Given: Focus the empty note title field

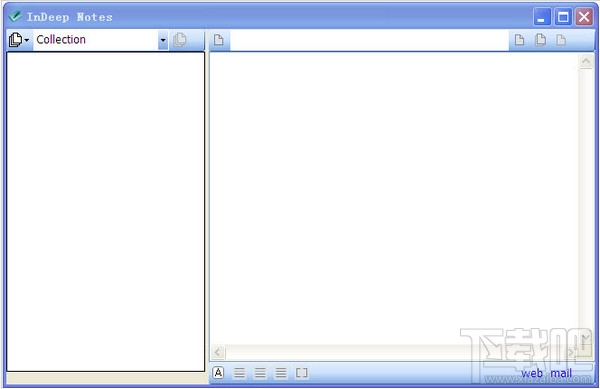Looking at the screenshot, I should pyautogui.click(x=369, y=40).
